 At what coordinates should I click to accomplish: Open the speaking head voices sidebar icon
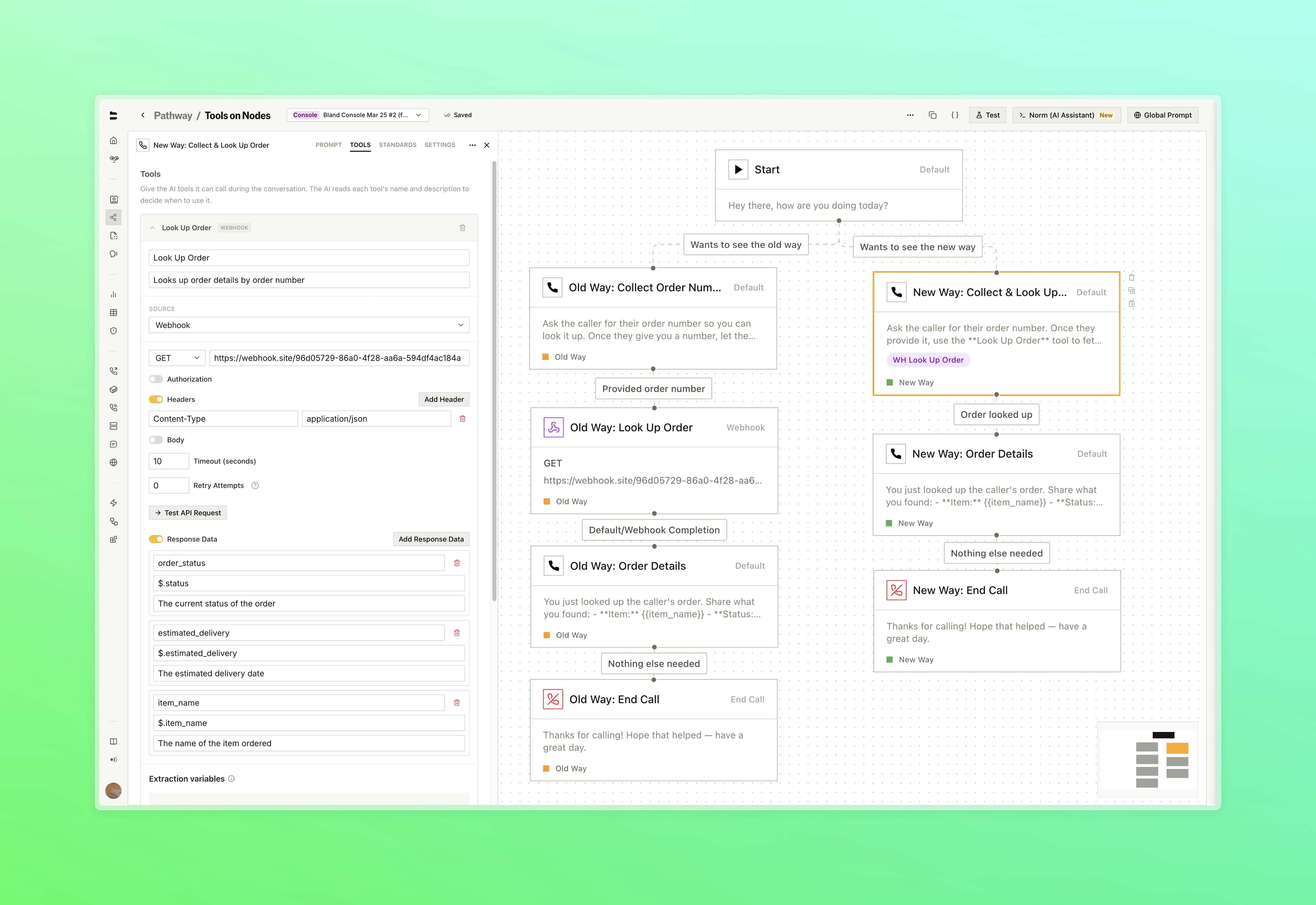click(113, 254)
